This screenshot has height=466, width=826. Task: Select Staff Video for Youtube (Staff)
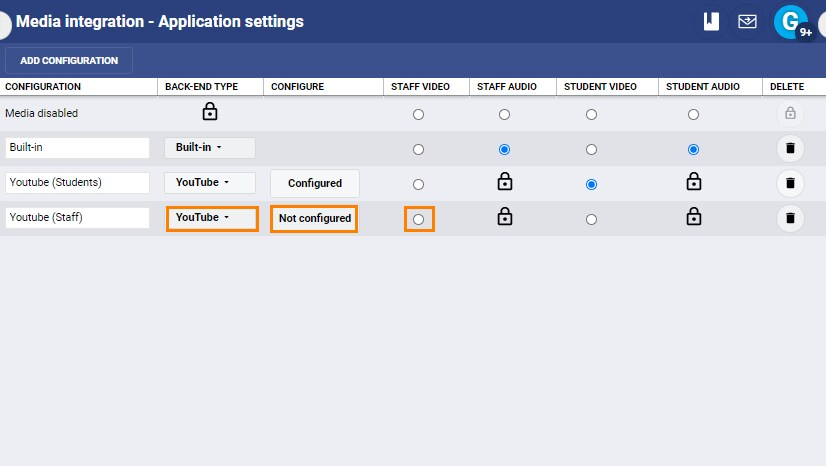418,219
